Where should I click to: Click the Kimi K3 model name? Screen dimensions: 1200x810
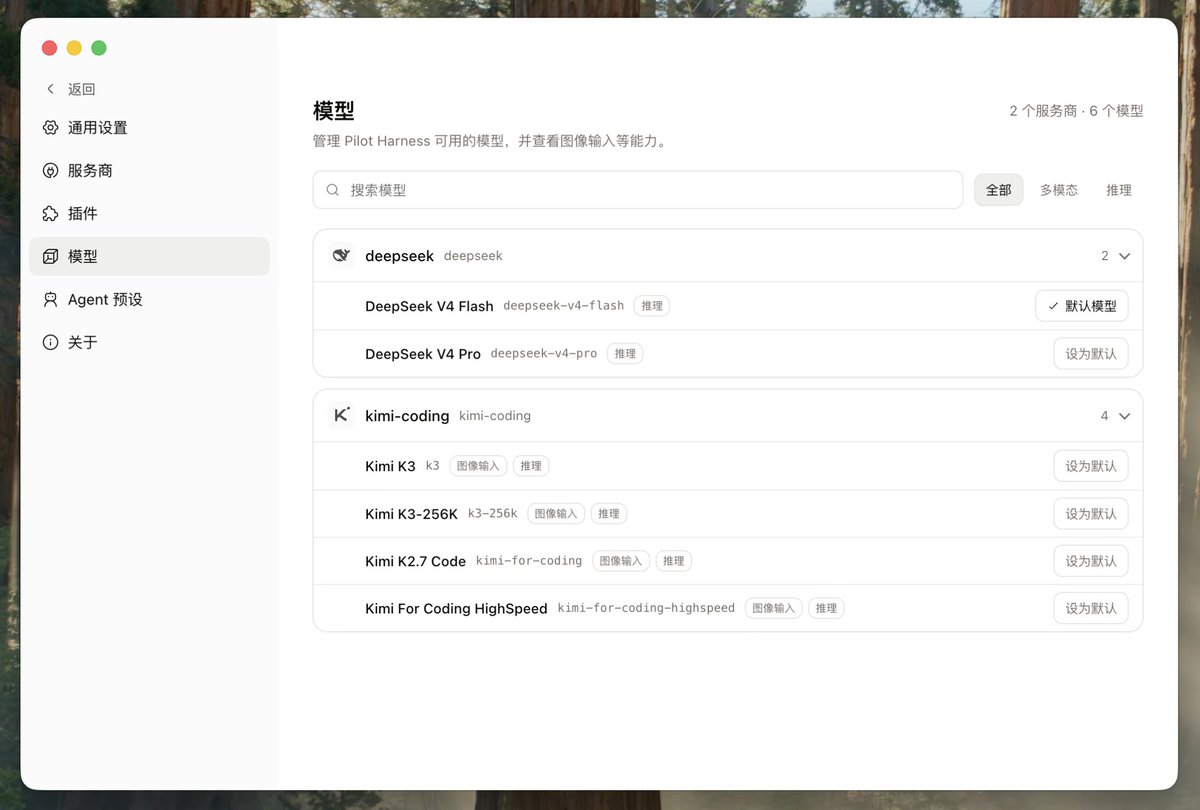coord(390,466)
